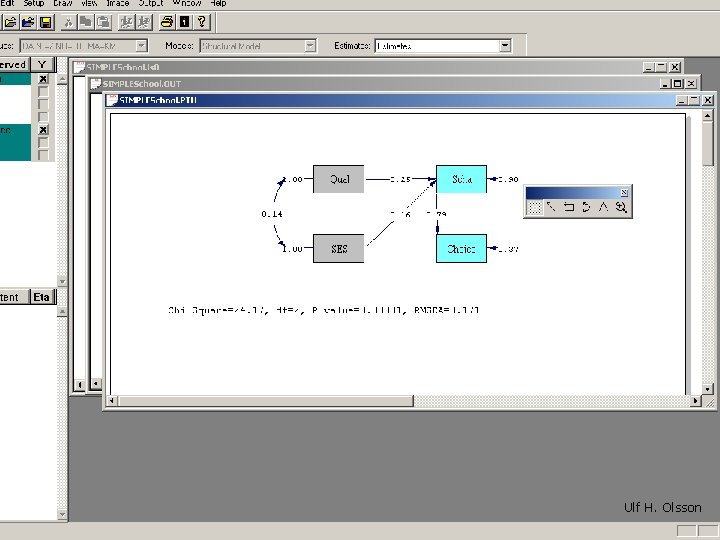Screen dimensions: 720x540
Task: Open the greyed data source dropdown
Action: pos(142,46)
